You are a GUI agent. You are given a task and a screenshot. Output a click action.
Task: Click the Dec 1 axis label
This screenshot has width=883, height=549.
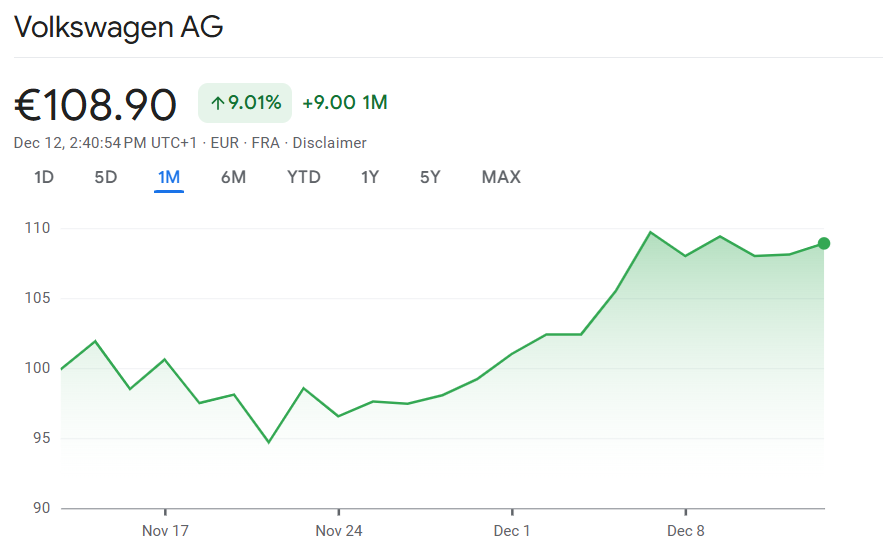(512, 531)
